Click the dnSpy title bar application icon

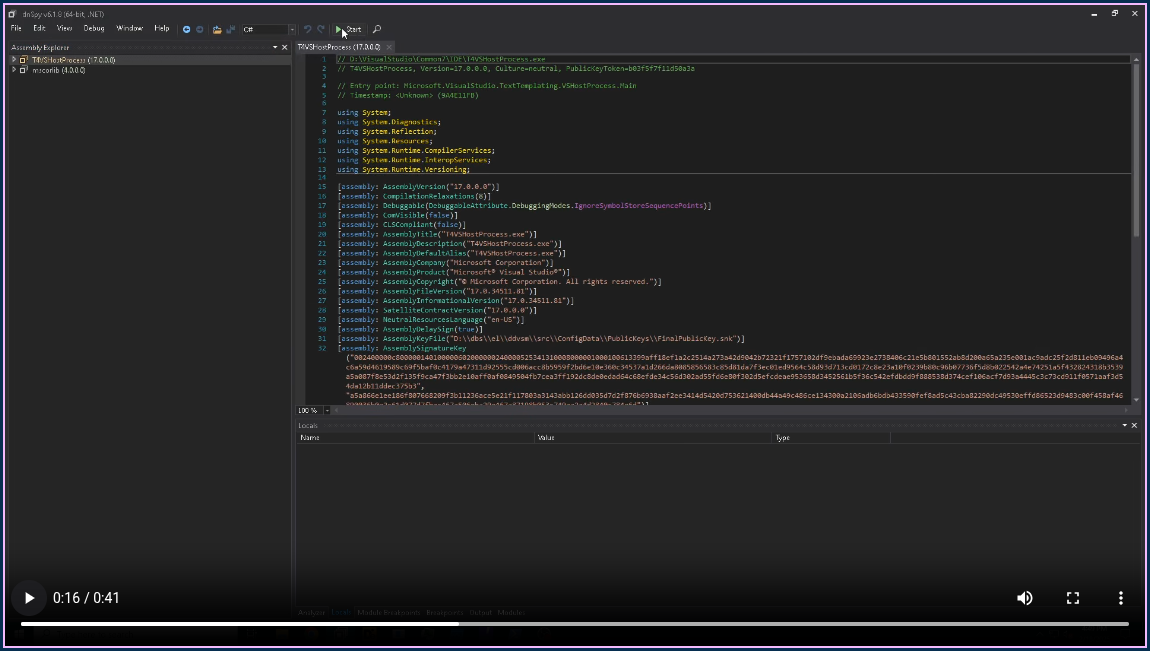12,14
